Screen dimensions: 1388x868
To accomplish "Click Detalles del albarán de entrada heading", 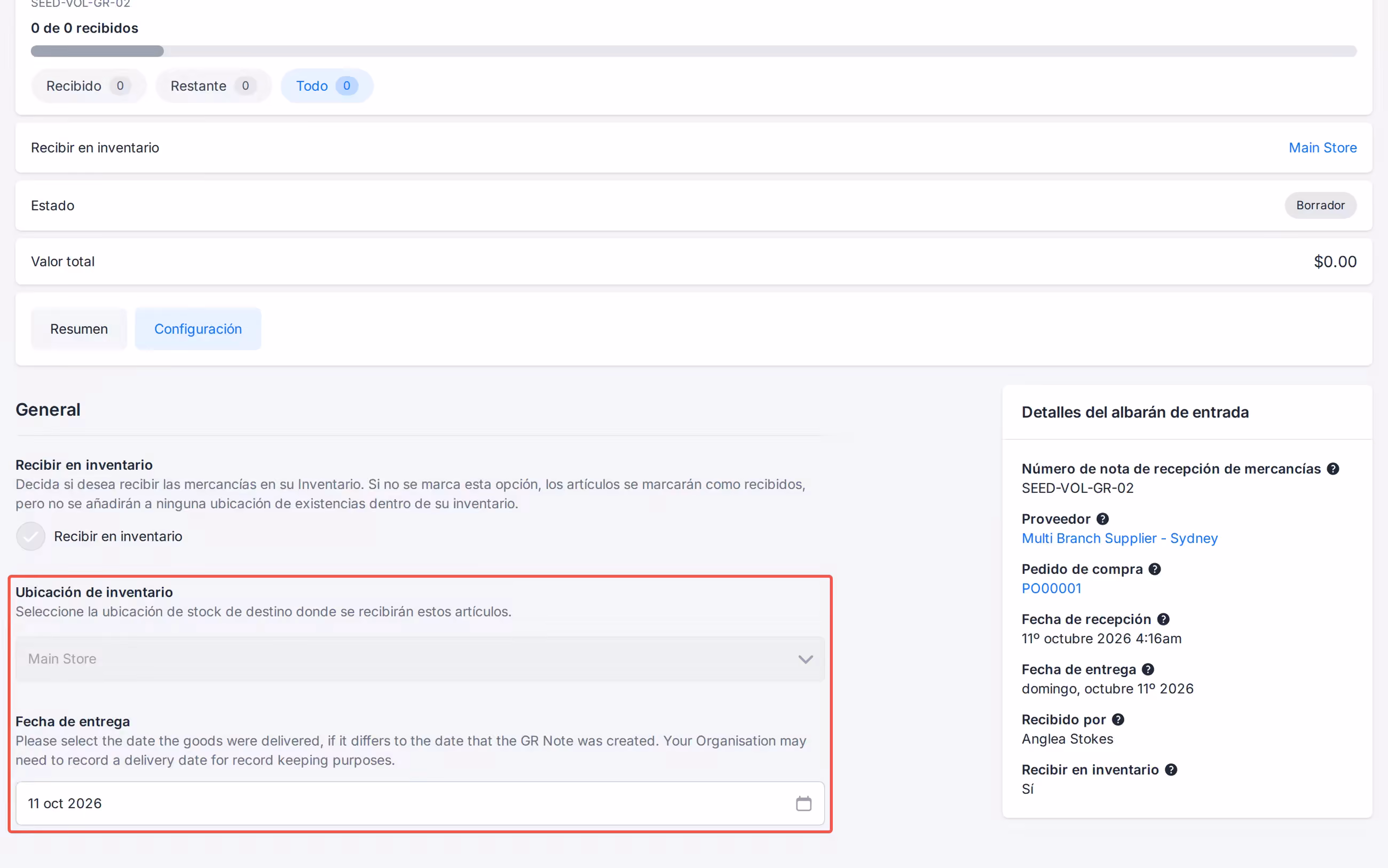I will pos(1135,412).
